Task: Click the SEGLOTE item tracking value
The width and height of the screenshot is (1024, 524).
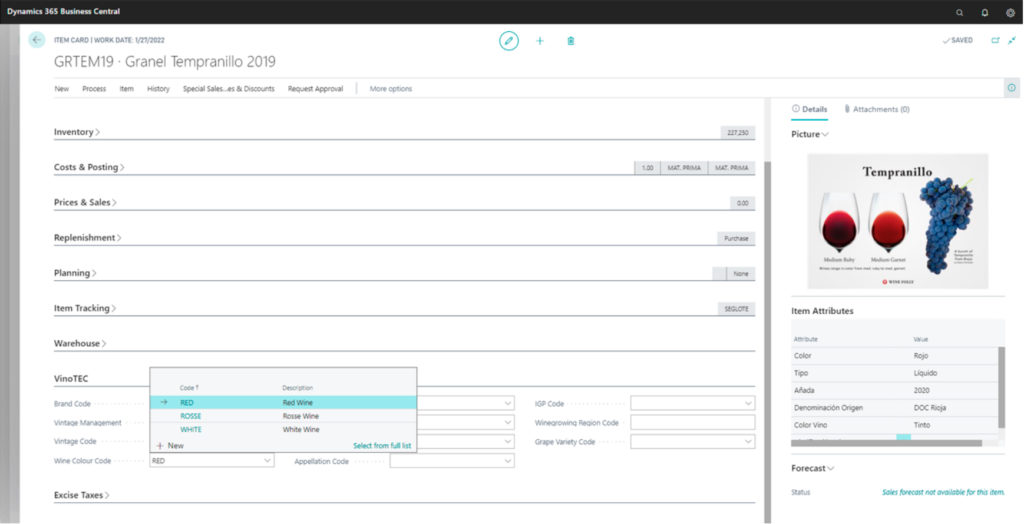Action: pos(736,308)
